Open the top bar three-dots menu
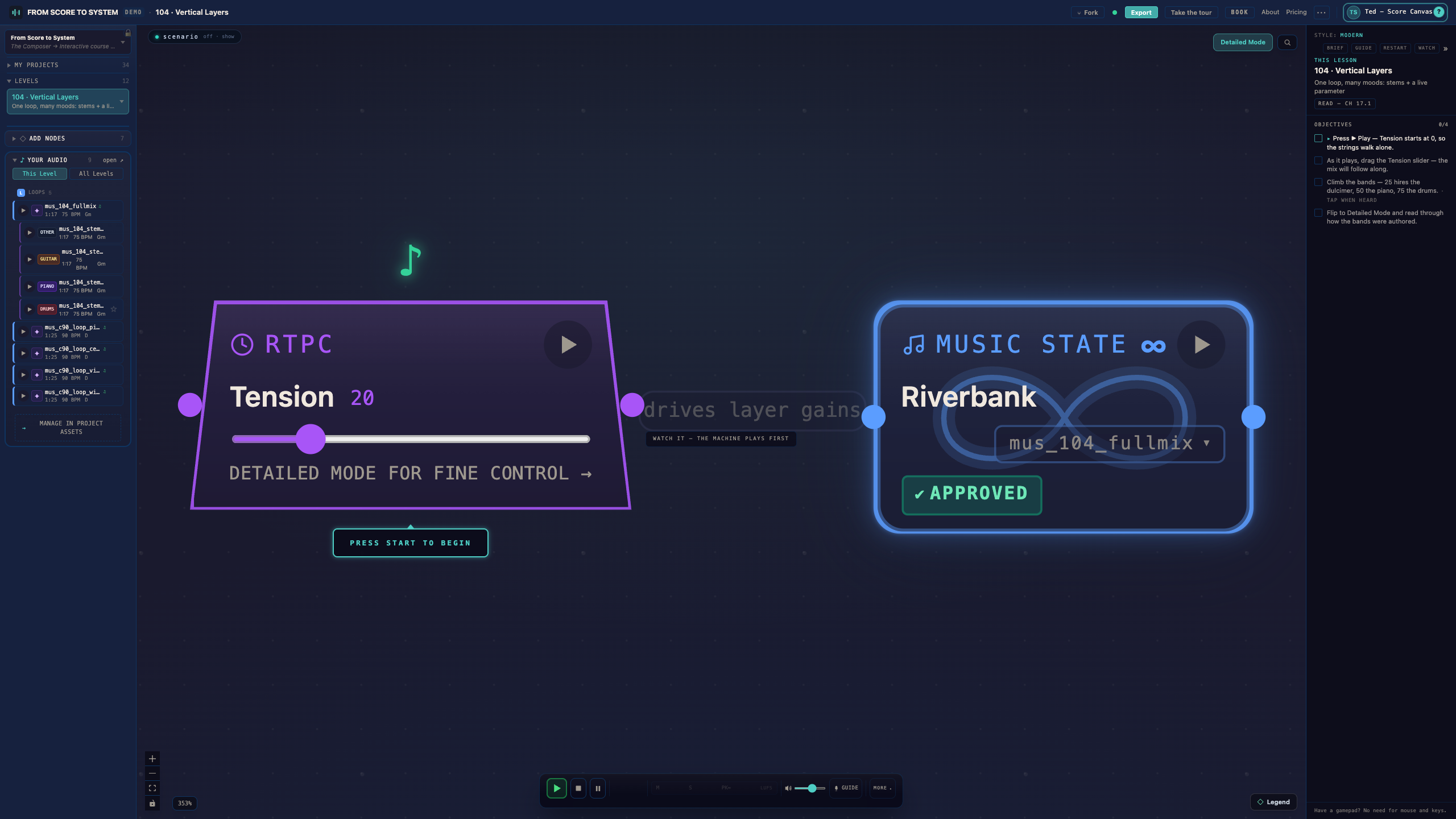Viewport: 1456px width, 819px height. 1321,13
